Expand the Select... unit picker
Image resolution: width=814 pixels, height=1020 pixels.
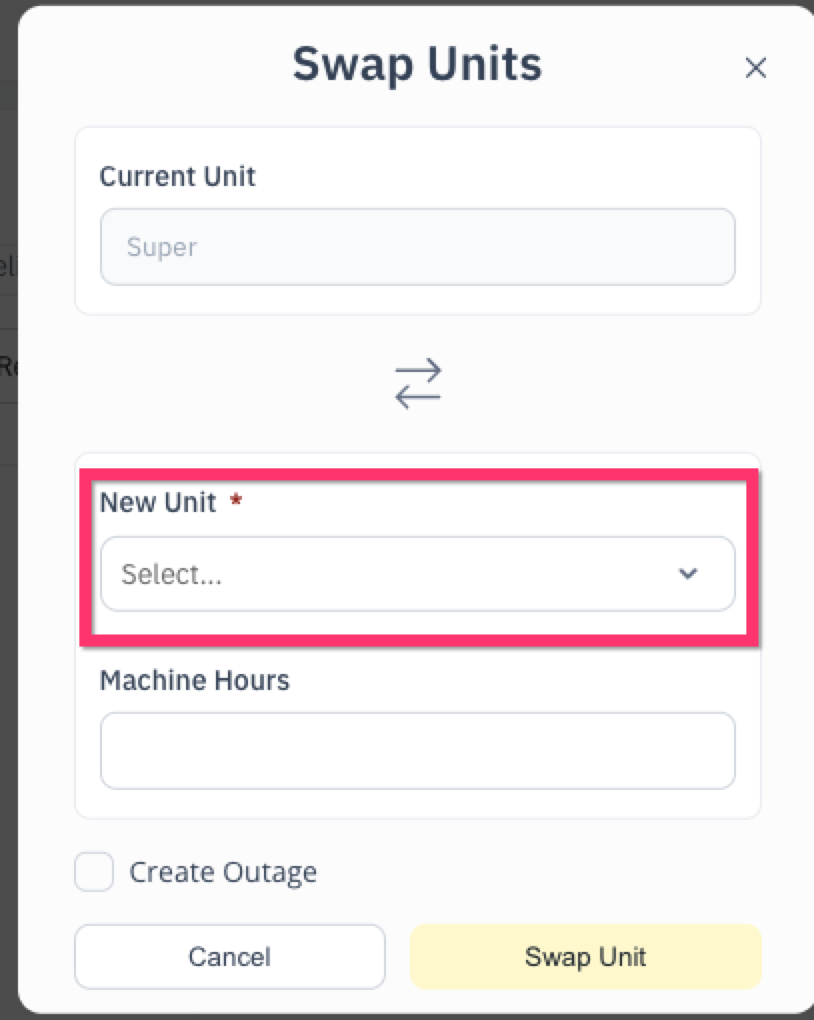coord(417,574)
